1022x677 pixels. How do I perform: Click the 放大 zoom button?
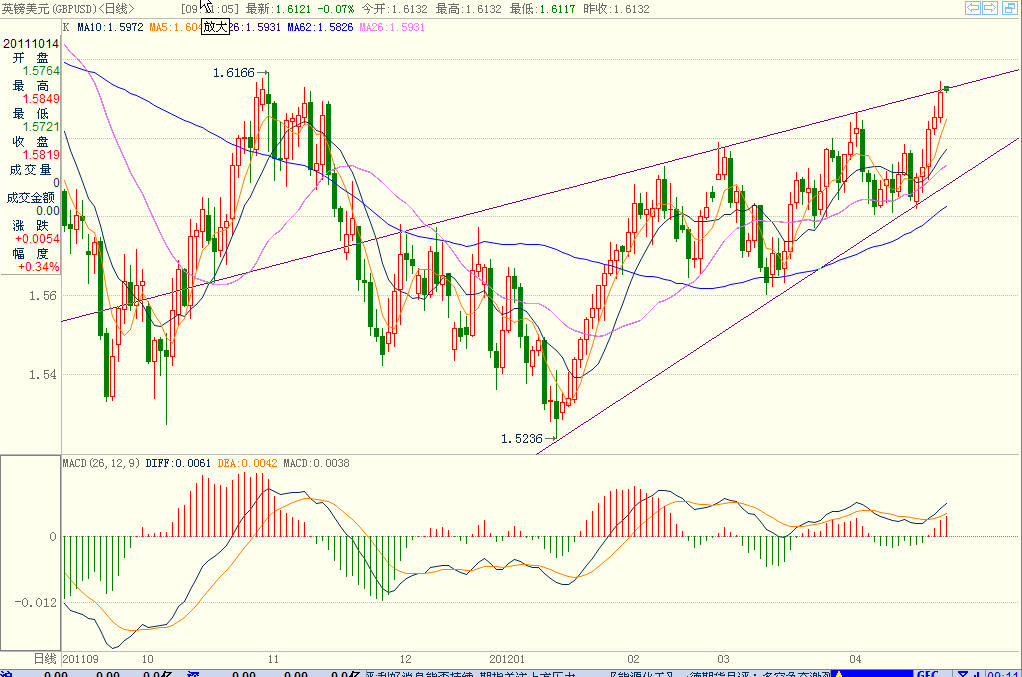(215, 27)
